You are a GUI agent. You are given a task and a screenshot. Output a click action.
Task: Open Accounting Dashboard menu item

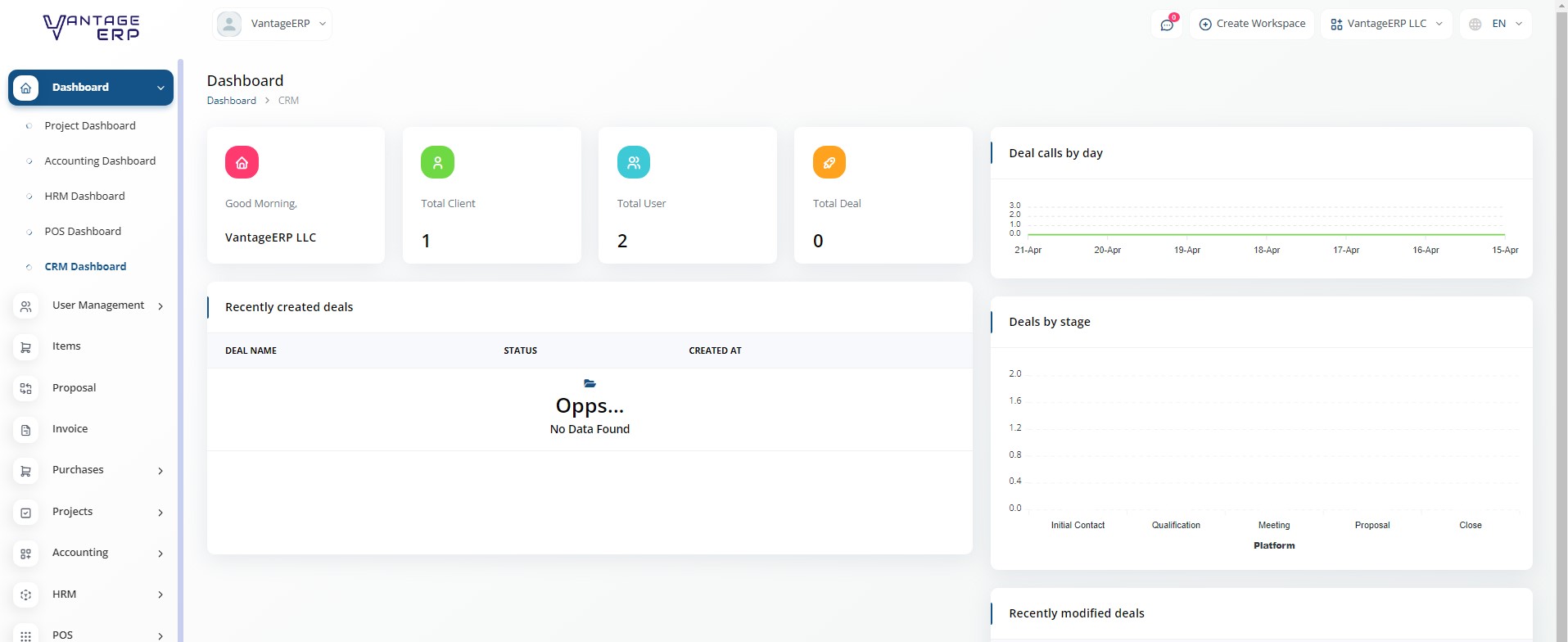point(100,160)
